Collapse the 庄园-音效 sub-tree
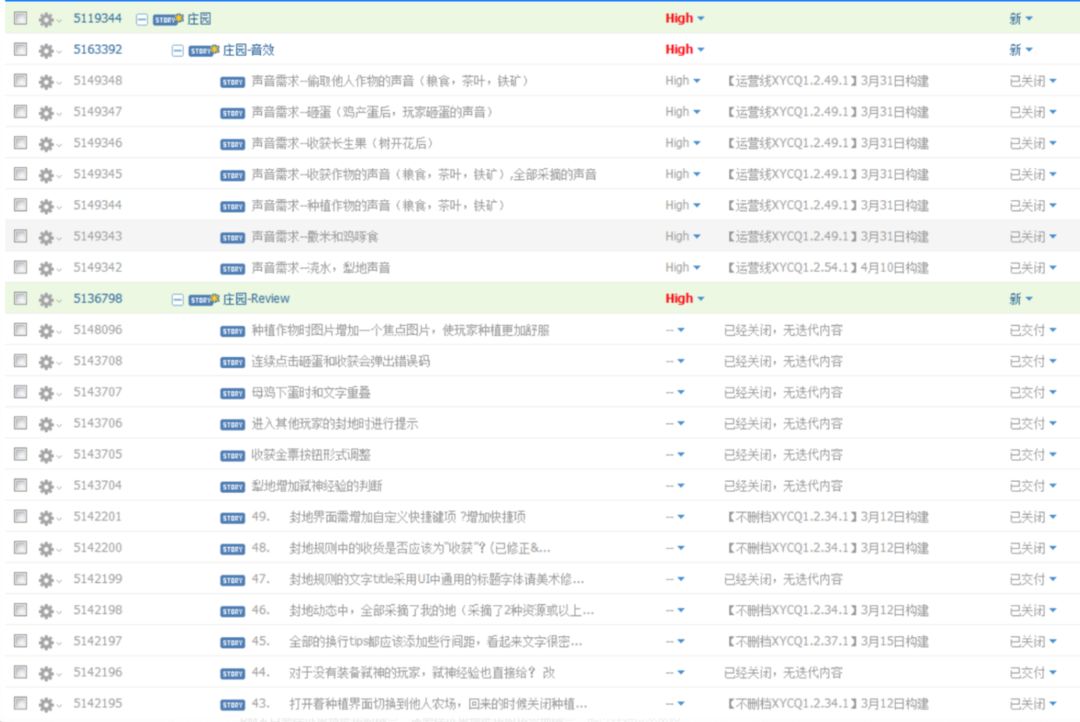1080x722 pixels. pos(177,50)
